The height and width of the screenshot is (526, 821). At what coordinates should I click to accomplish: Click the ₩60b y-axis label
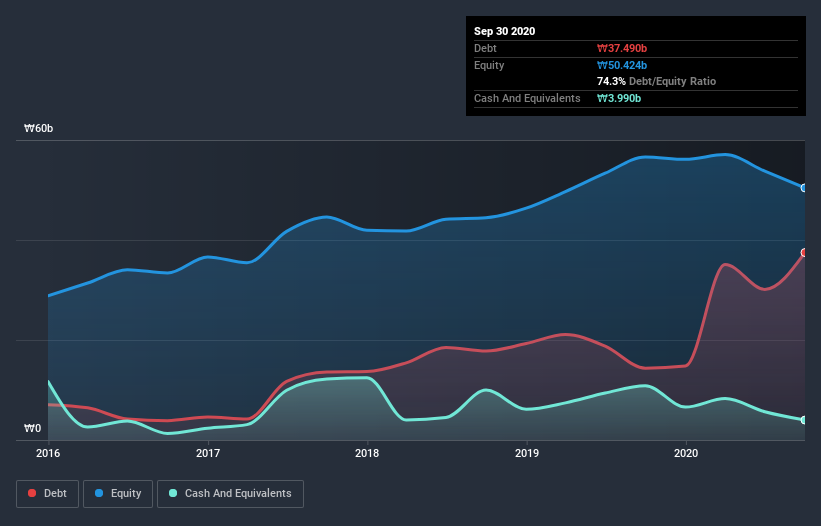point(39,129)
